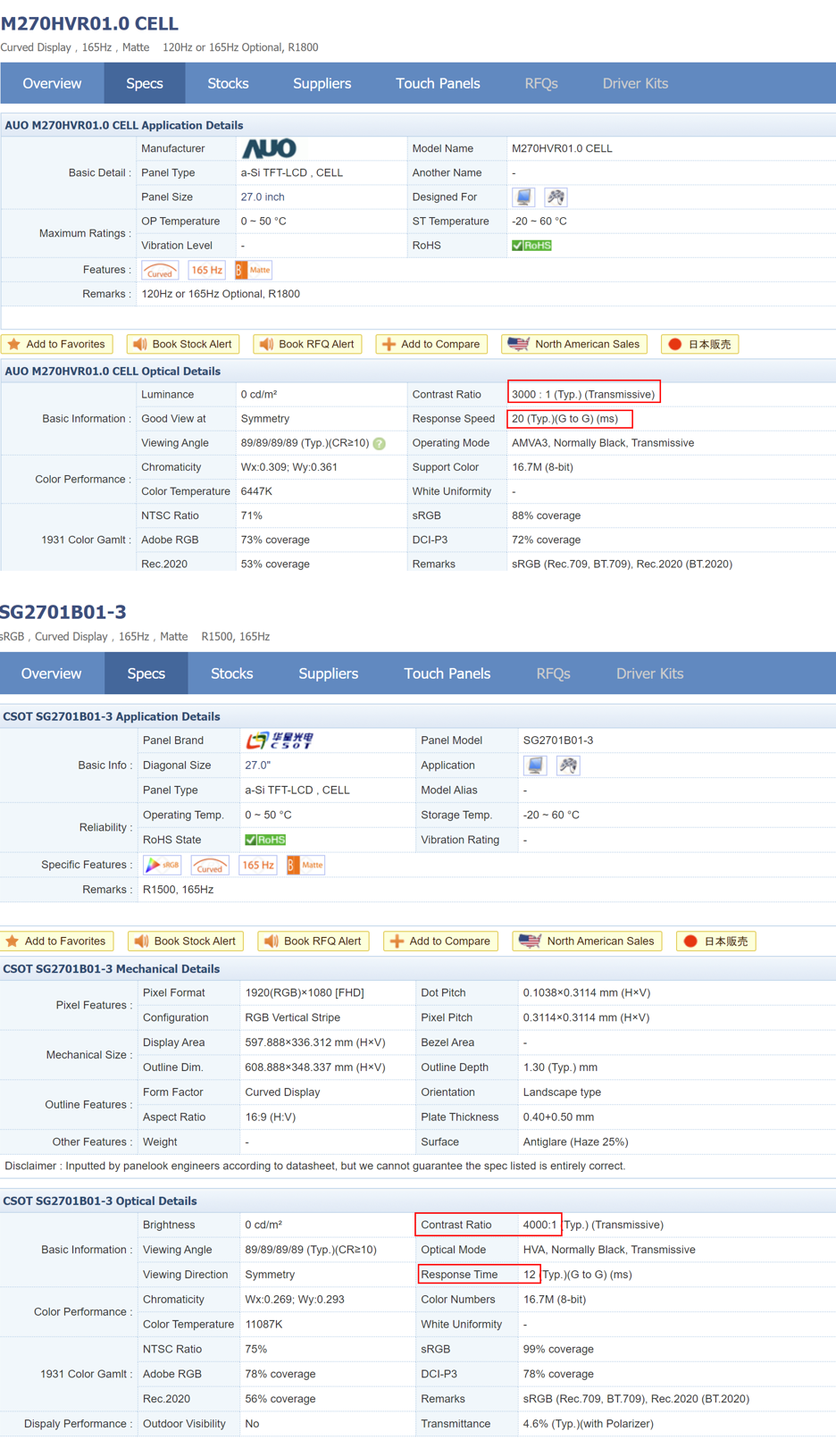836x1456 pixels.
Task: Book Stock Alert for SG2701B01-3
Action: click(x=186, y=941)
